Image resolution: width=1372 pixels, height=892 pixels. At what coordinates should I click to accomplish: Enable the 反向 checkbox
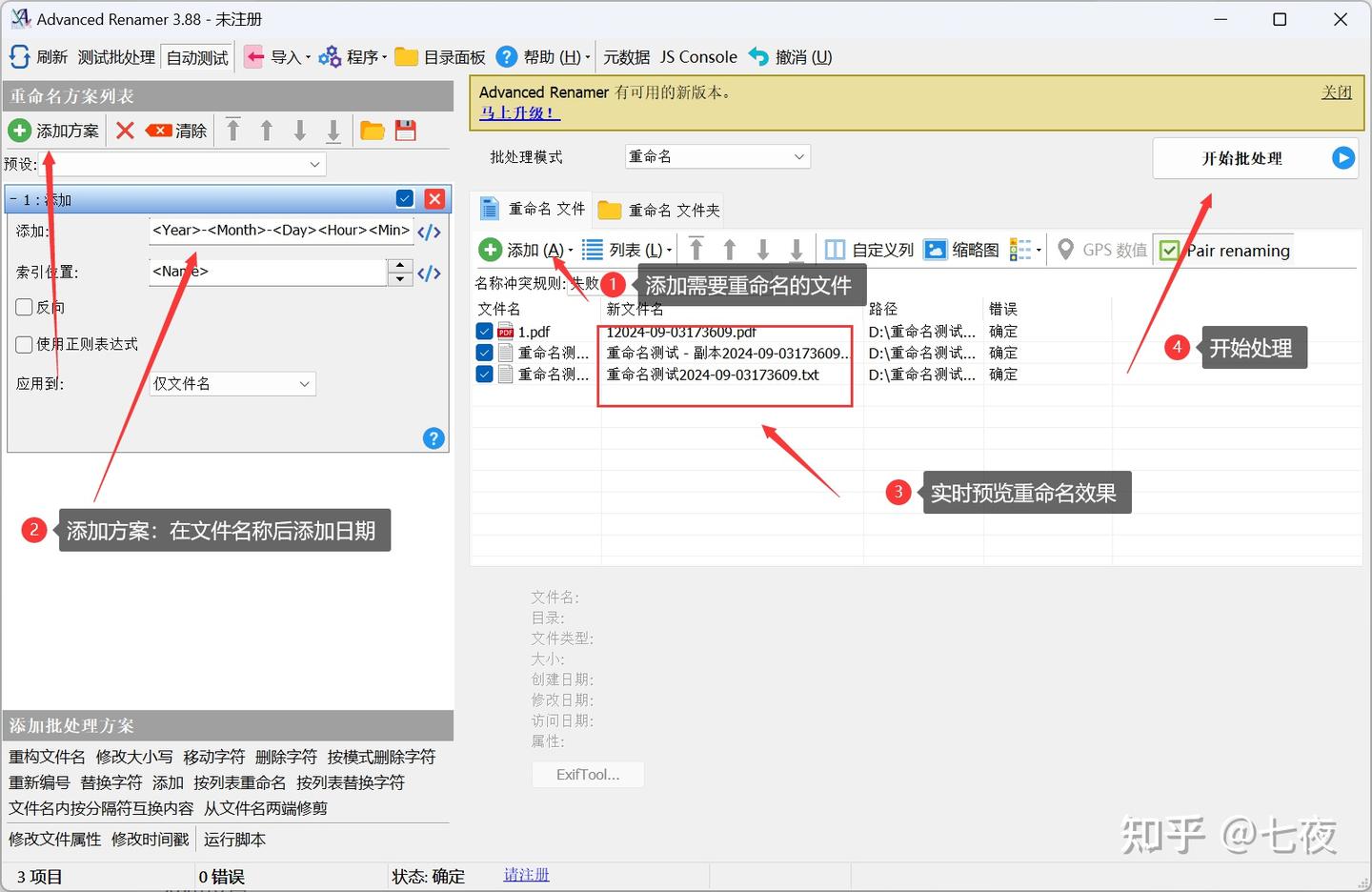[x=25, y=307]
